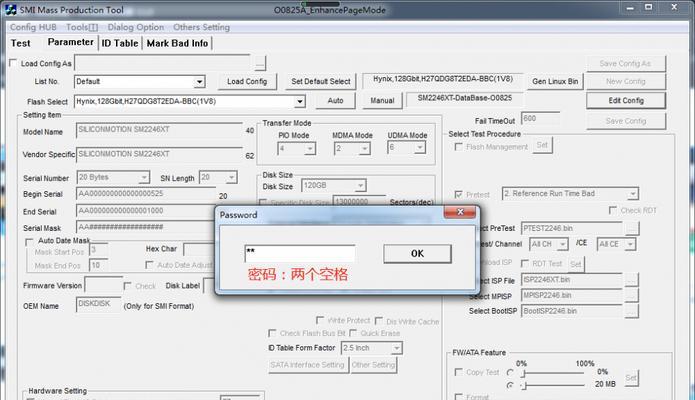The height and width of the screenshot is (400, 695).
Task: Click the Begin Serial field
Action: [x=146, y=194]
